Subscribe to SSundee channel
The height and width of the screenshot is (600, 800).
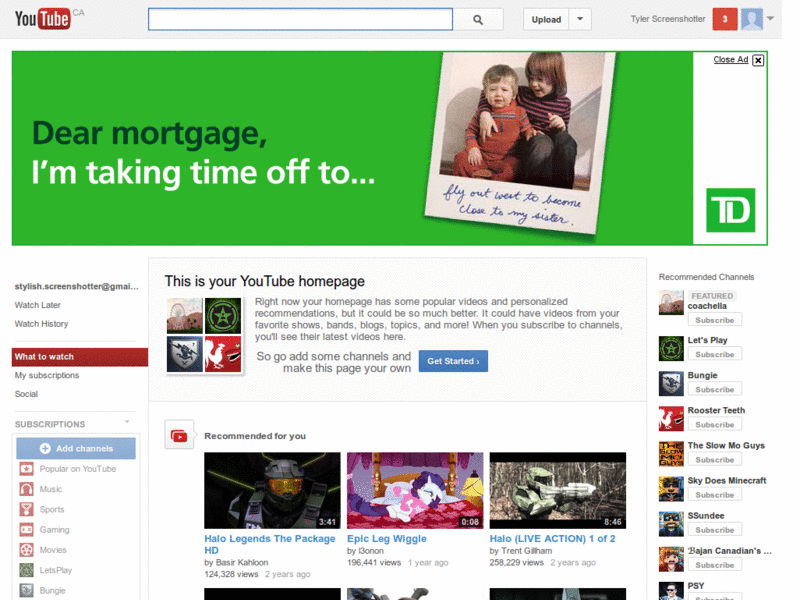pyautogui.click(x=714, y=530)
